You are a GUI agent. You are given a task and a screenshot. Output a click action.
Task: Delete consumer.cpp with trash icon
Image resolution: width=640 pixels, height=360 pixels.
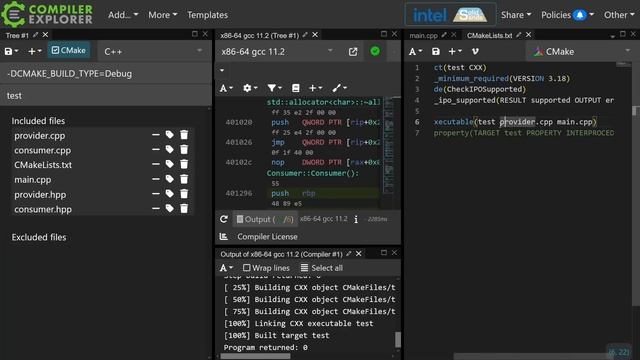[184, 149]
